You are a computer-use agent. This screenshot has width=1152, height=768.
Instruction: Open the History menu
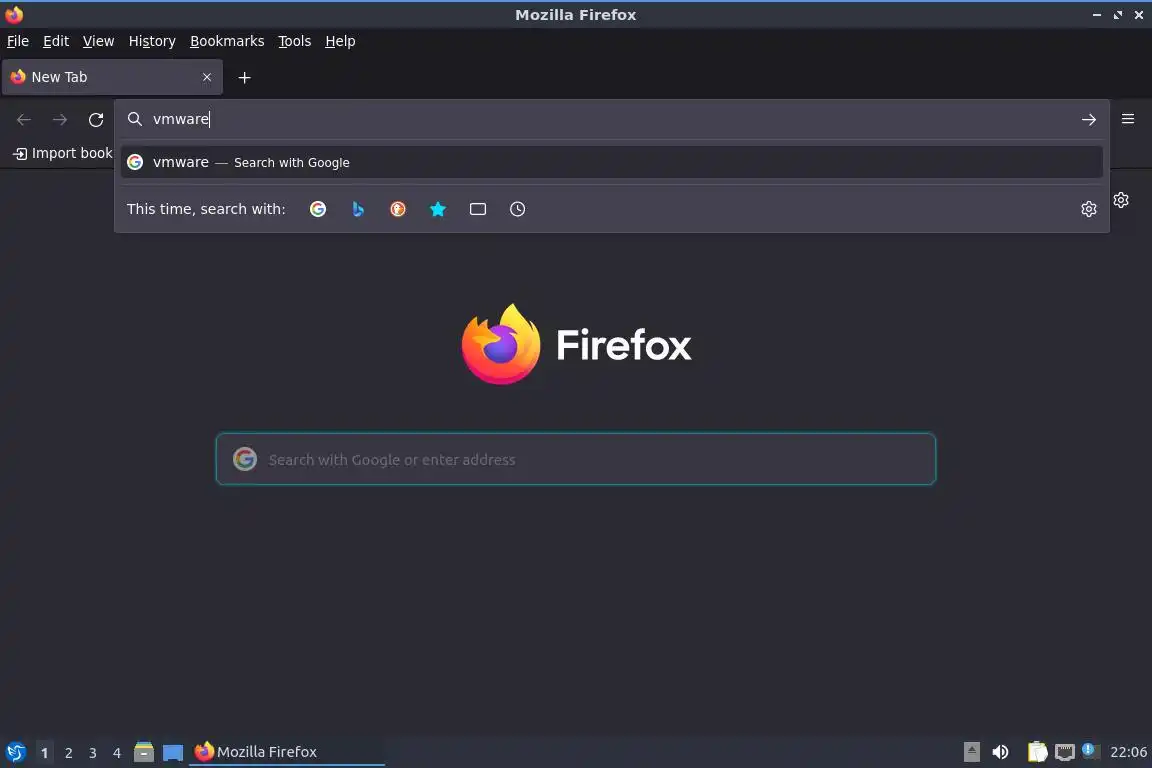[x=152, y=41]
